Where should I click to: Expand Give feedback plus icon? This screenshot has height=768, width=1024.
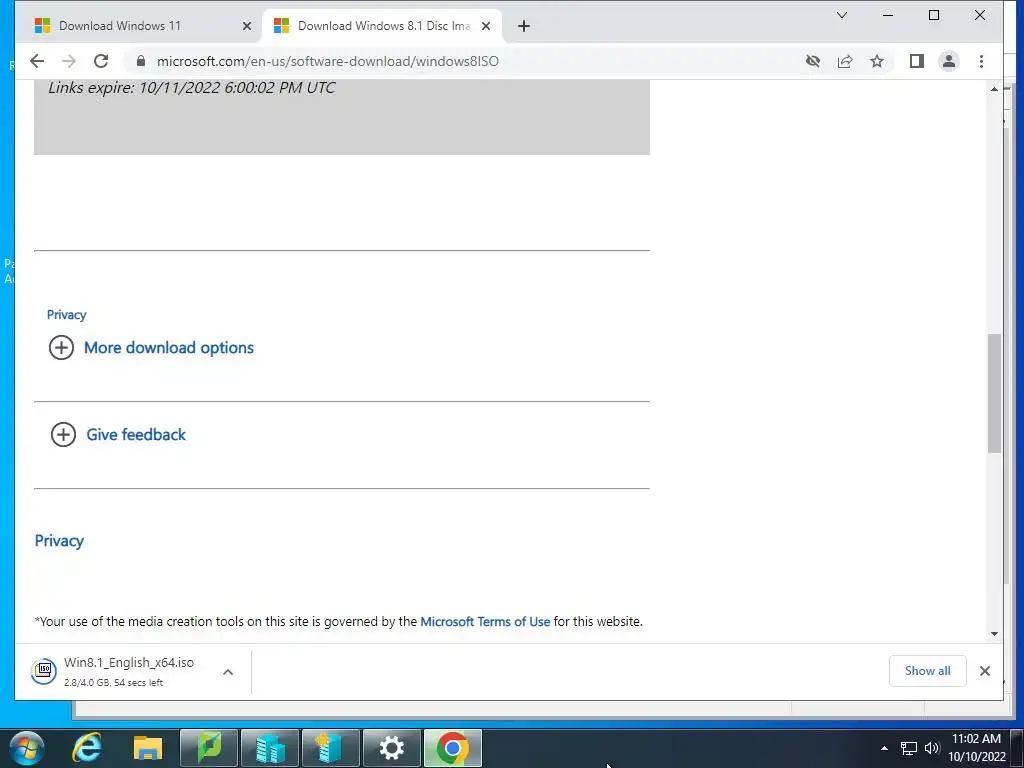pos(63,434)
